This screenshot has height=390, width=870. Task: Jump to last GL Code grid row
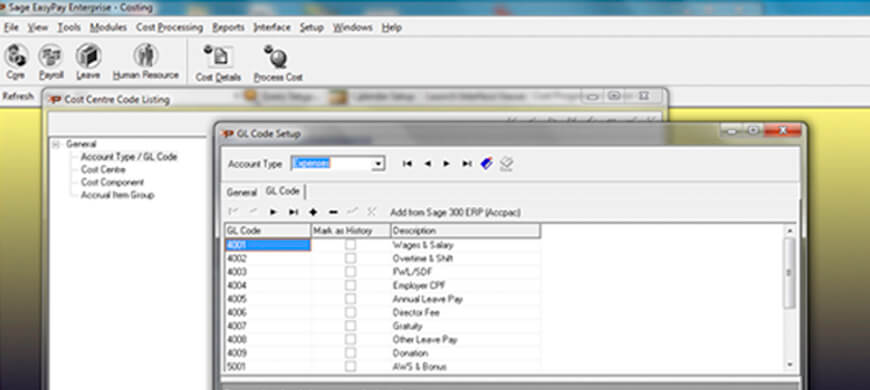click(293, 212)
